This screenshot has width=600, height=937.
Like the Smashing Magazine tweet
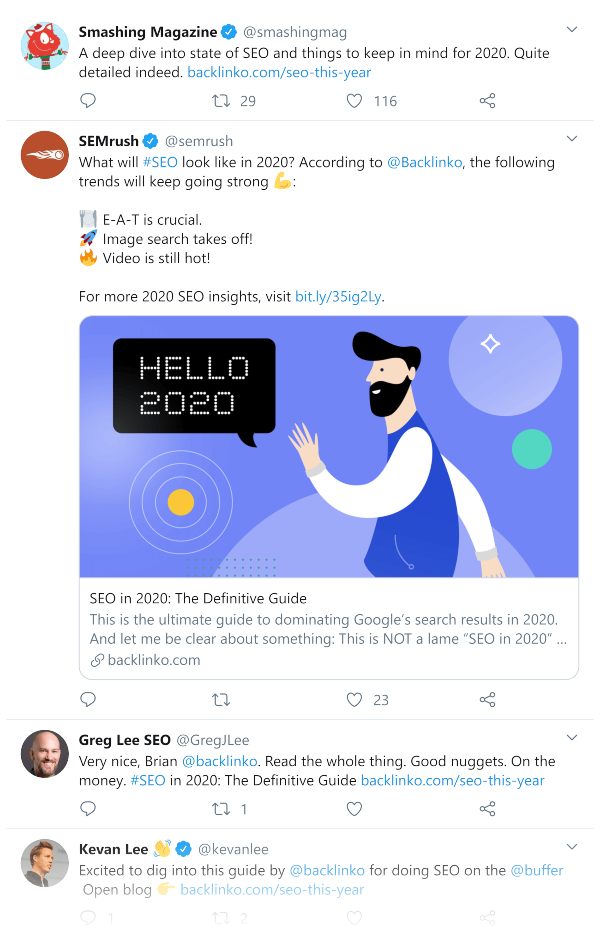coord(354,100)
